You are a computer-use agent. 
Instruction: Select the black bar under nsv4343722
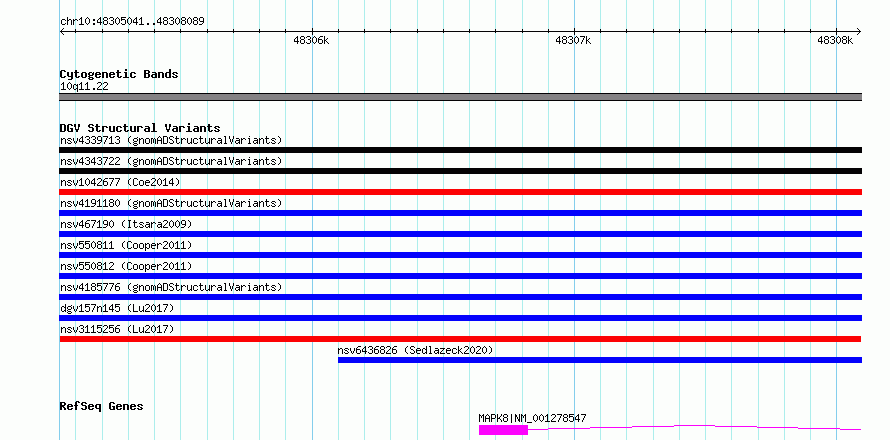point(461,171)
